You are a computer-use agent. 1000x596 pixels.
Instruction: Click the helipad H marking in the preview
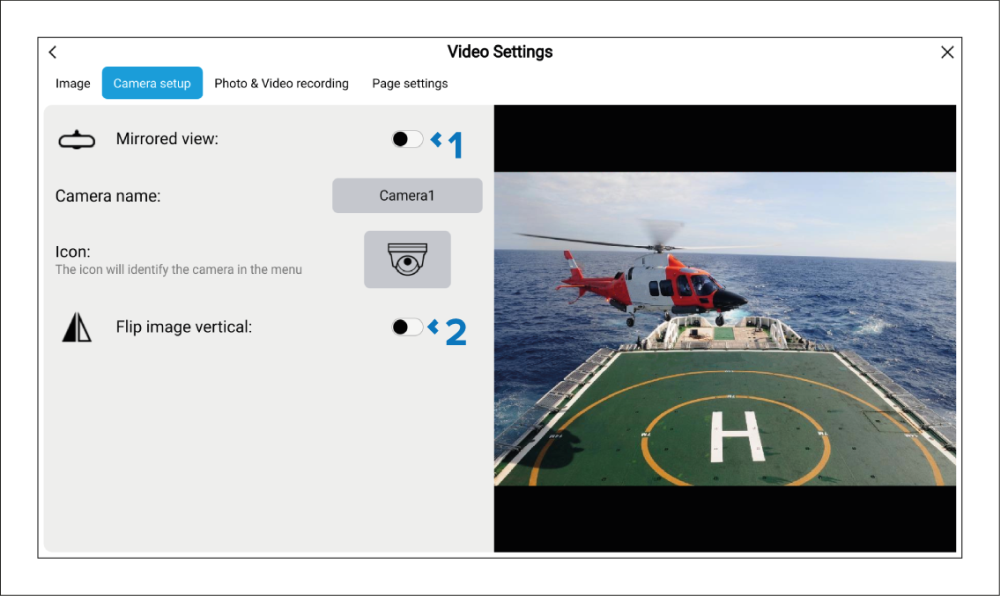(x=736, y=436)
